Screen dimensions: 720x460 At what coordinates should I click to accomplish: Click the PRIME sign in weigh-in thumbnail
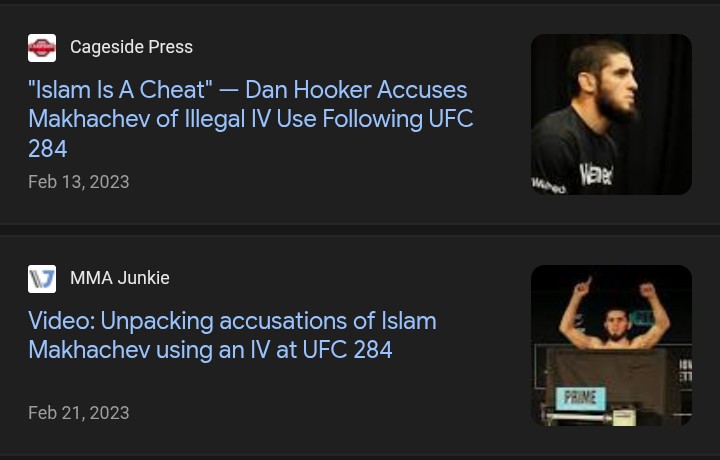tap(580, 398)
